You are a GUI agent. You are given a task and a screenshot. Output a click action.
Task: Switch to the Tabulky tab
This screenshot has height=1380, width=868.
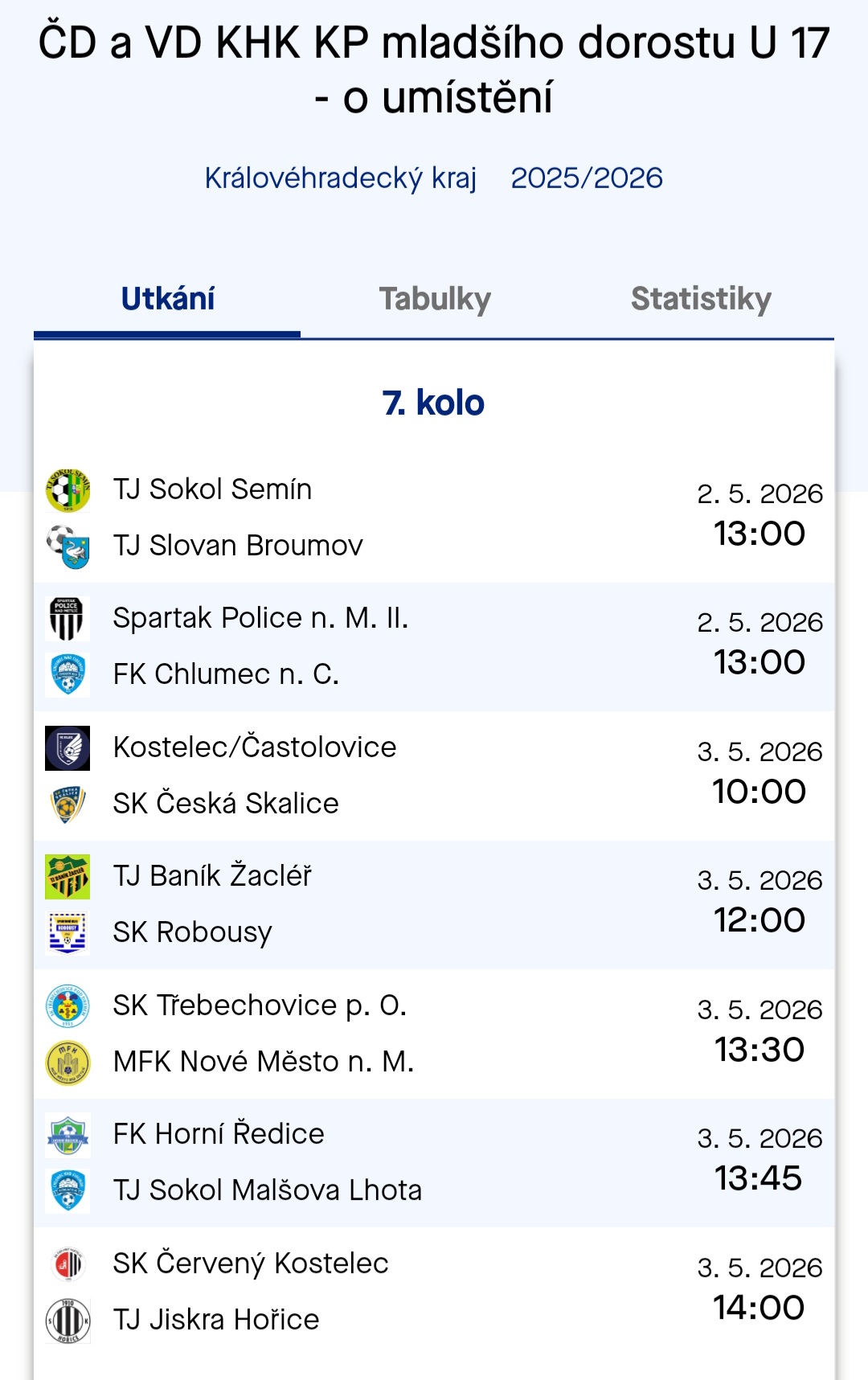(435, 299)
